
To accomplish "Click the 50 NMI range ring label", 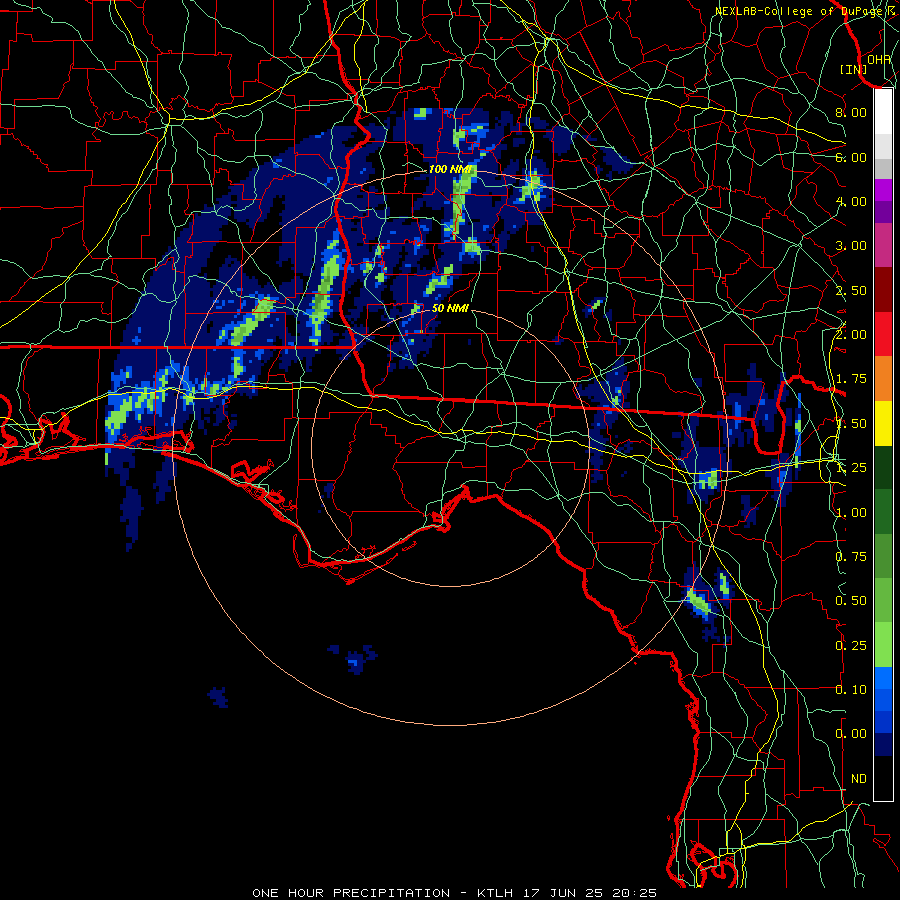I will [450, 308].
